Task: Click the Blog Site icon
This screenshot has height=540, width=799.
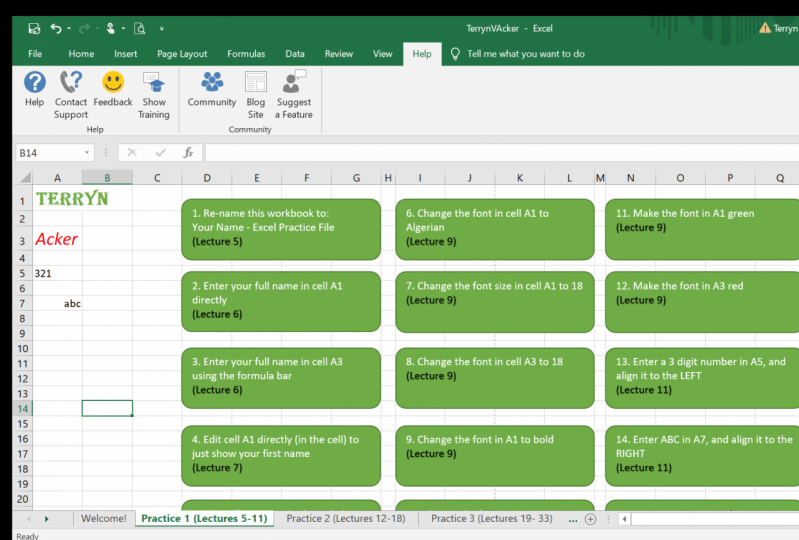Action: 256,82
